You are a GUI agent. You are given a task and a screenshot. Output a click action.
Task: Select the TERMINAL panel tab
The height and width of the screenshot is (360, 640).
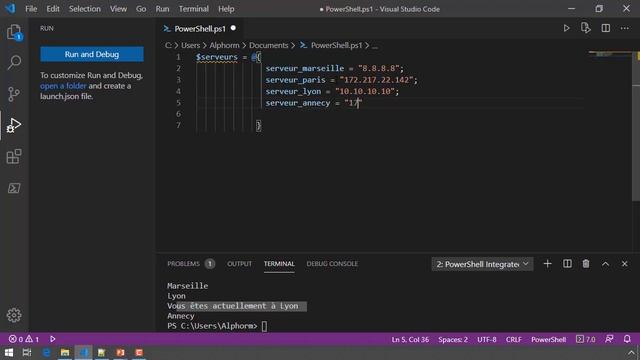(x=279, y=264)
